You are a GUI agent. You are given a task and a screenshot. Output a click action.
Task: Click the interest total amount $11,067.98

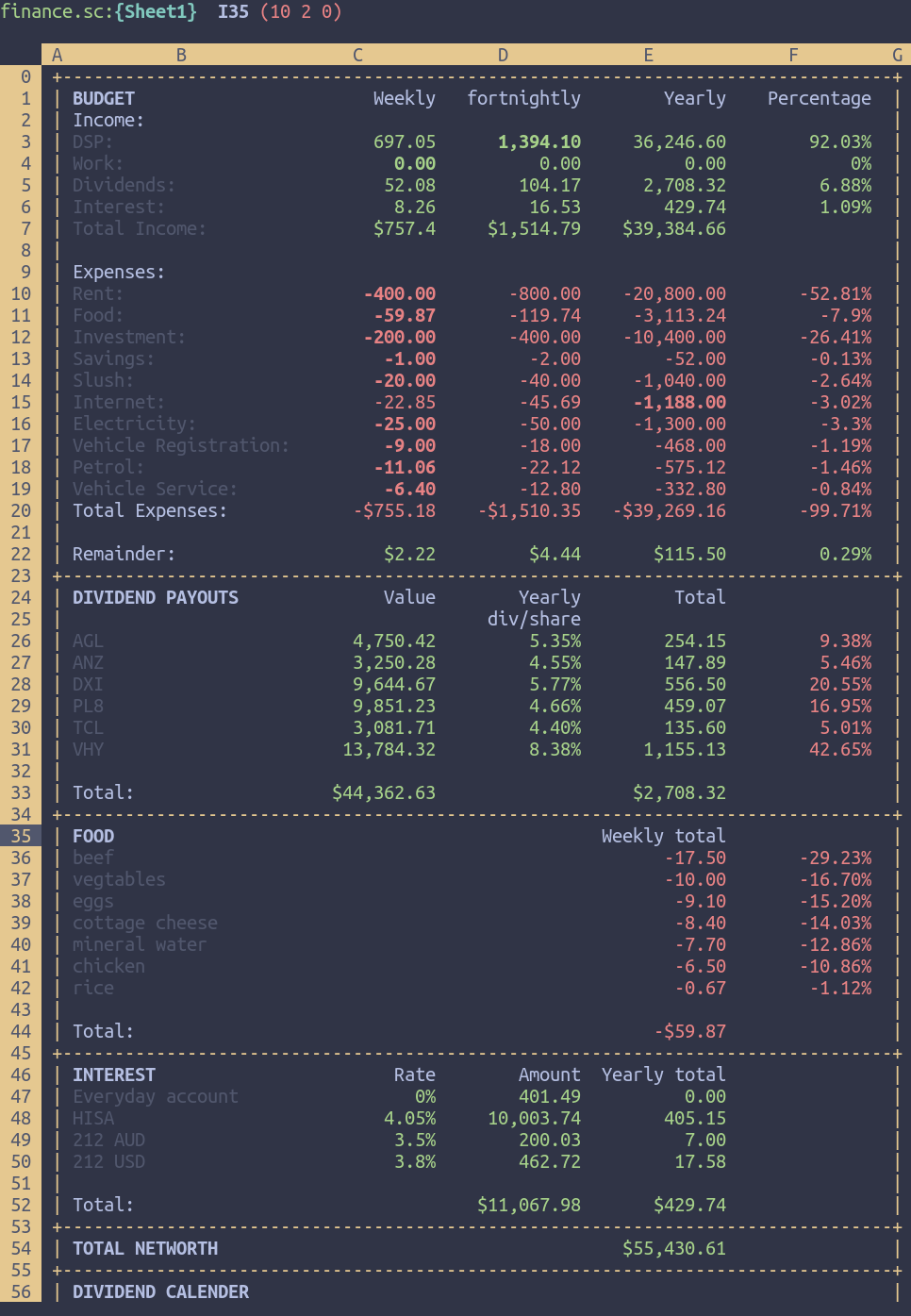(529, 1205)
